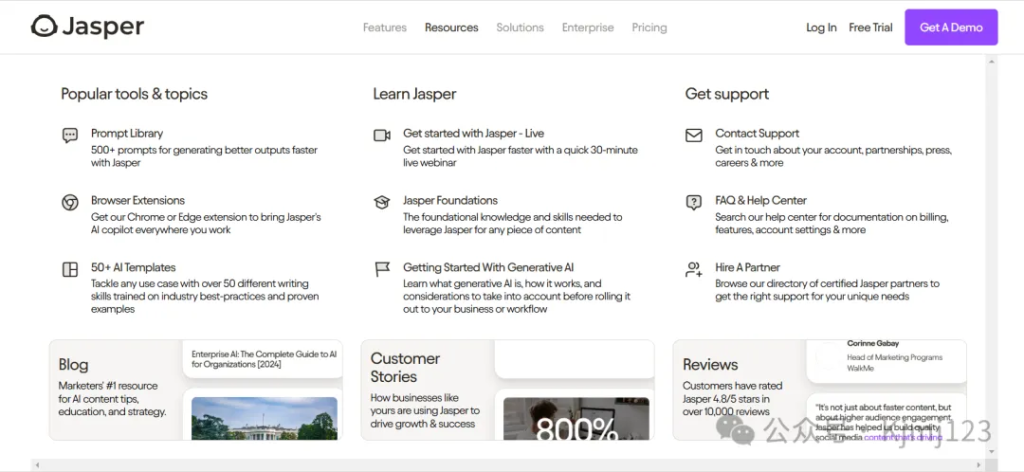
Task: Click the horizontal scrollbar left arrow
Action: [37, 465]
